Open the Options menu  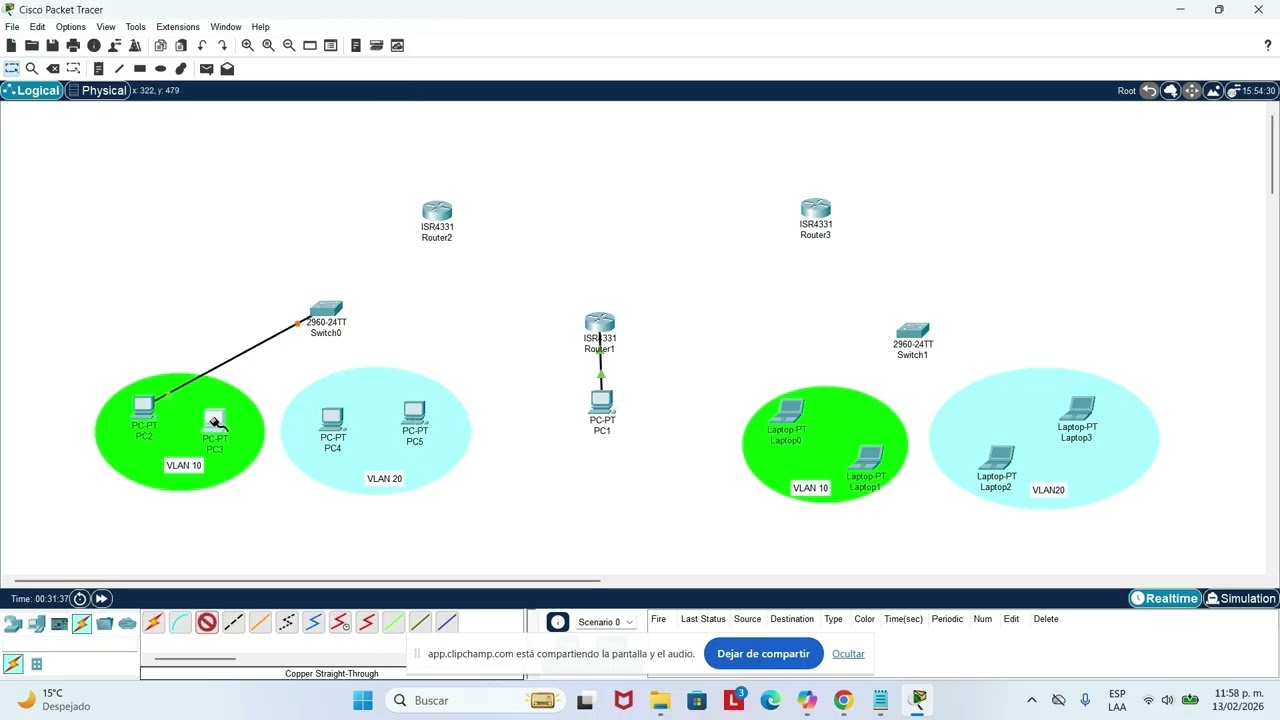[70, 27]
